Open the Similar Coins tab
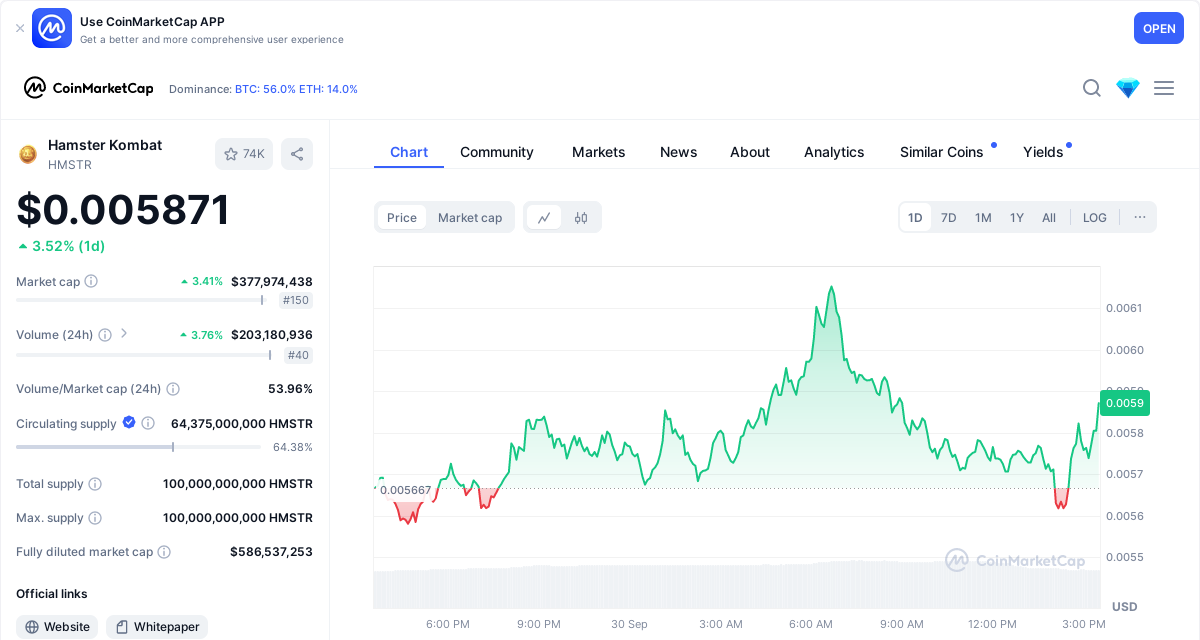This screenshot has width=1200, height=640. [942, 152]
